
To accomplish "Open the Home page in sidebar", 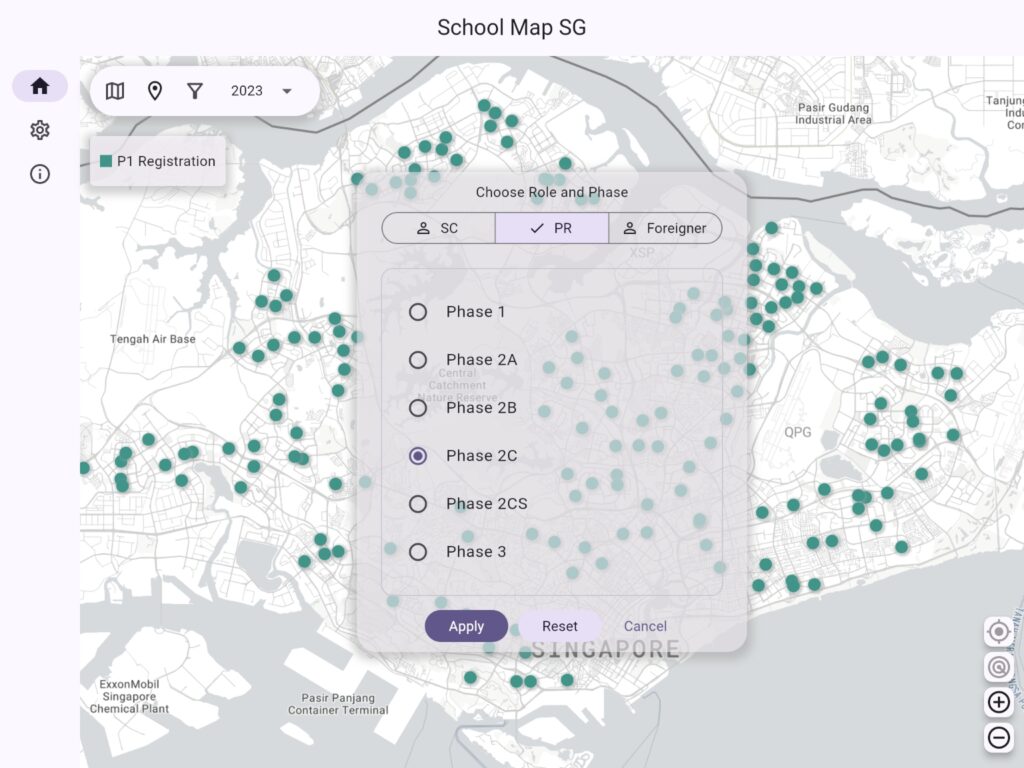I will coord(40,86).
